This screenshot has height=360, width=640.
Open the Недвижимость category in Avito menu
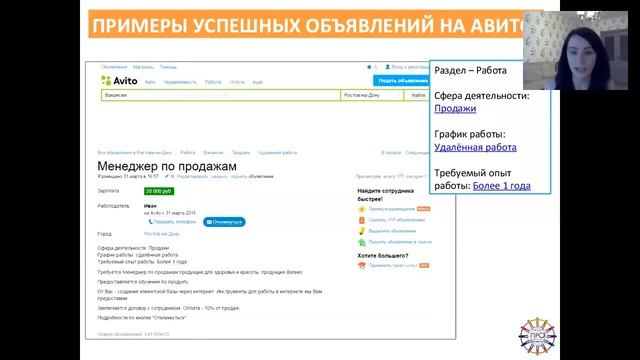point(180,82)
